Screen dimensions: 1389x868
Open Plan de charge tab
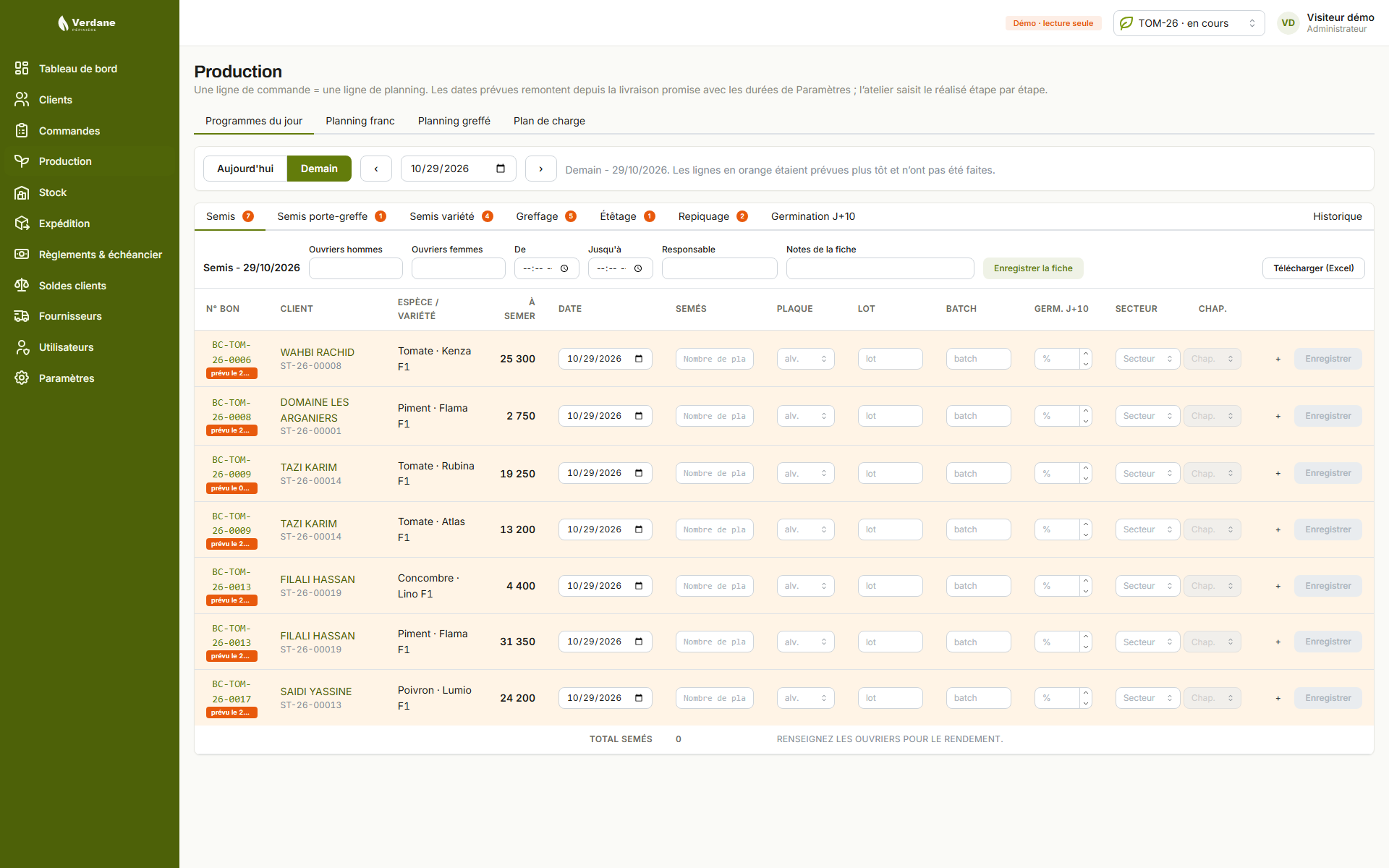coord(549,121)
